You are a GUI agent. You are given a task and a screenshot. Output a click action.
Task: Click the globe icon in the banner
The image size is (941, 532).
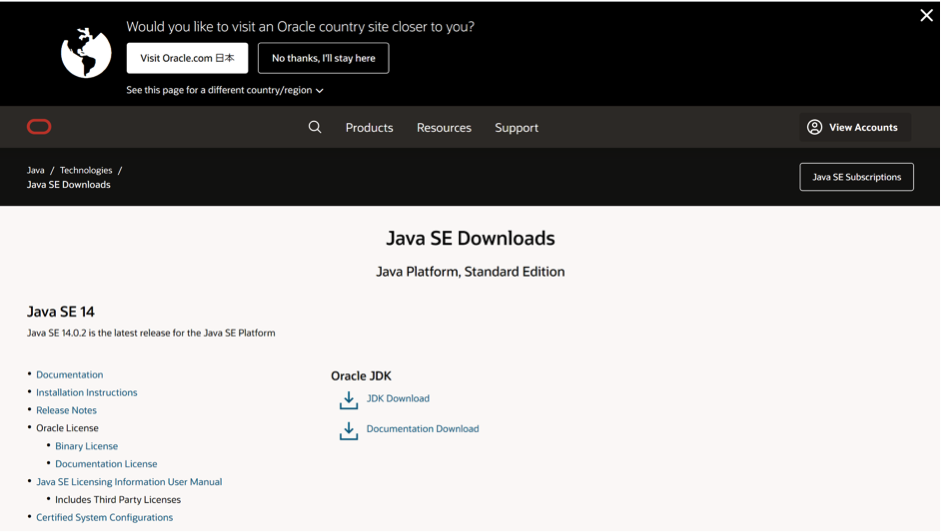(x=86, y=52)
